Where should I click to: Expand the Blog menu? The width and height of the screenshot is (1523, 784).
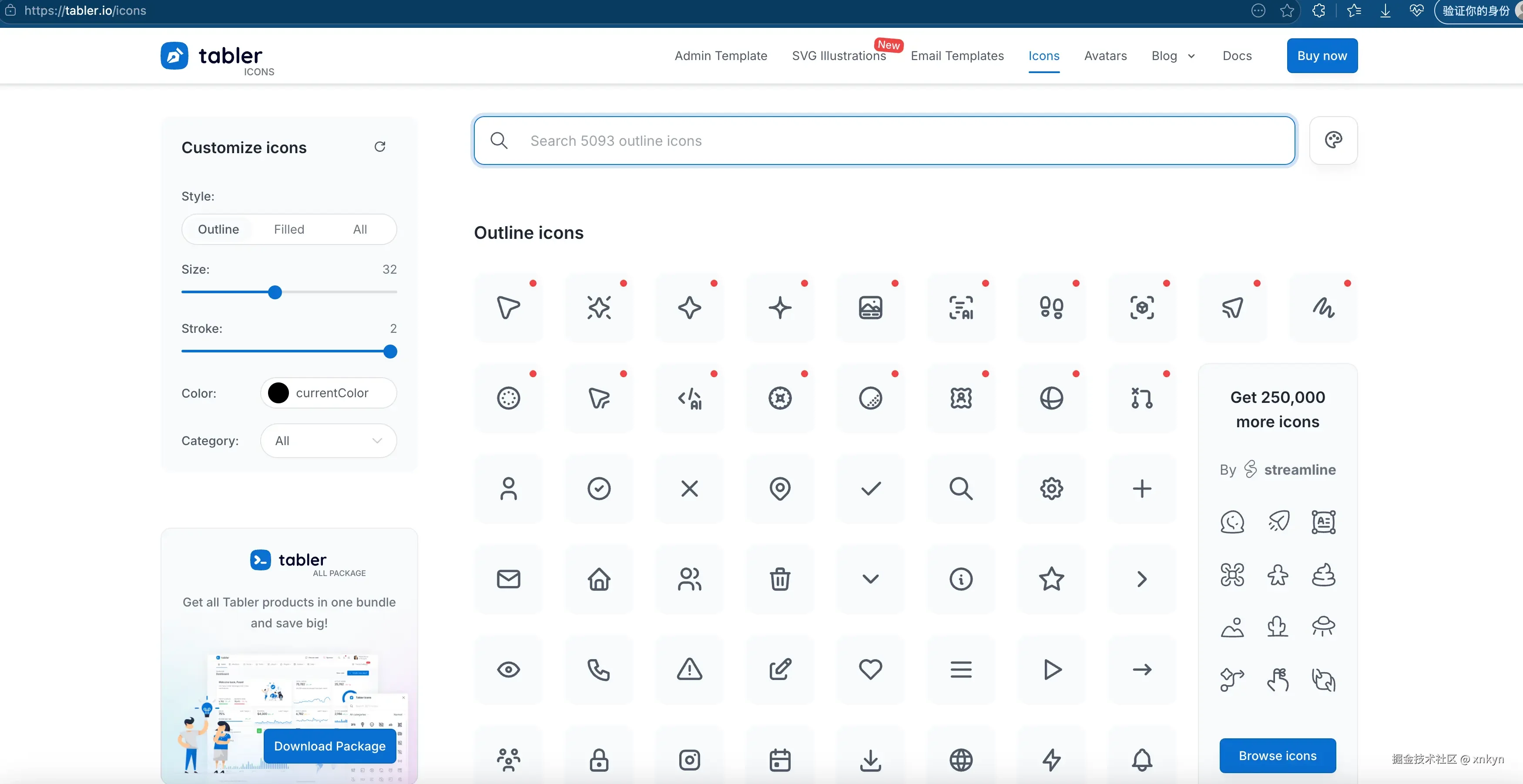click(1173, 56)
